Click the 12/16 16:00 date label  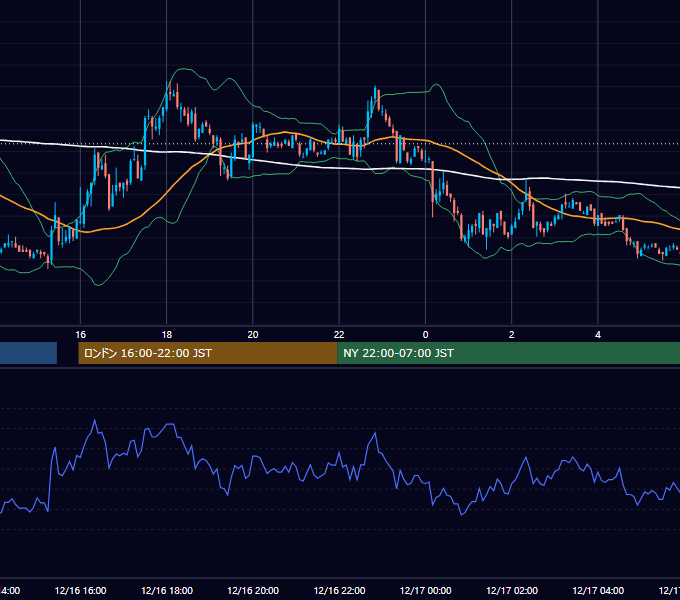click(x=81, y=590)
